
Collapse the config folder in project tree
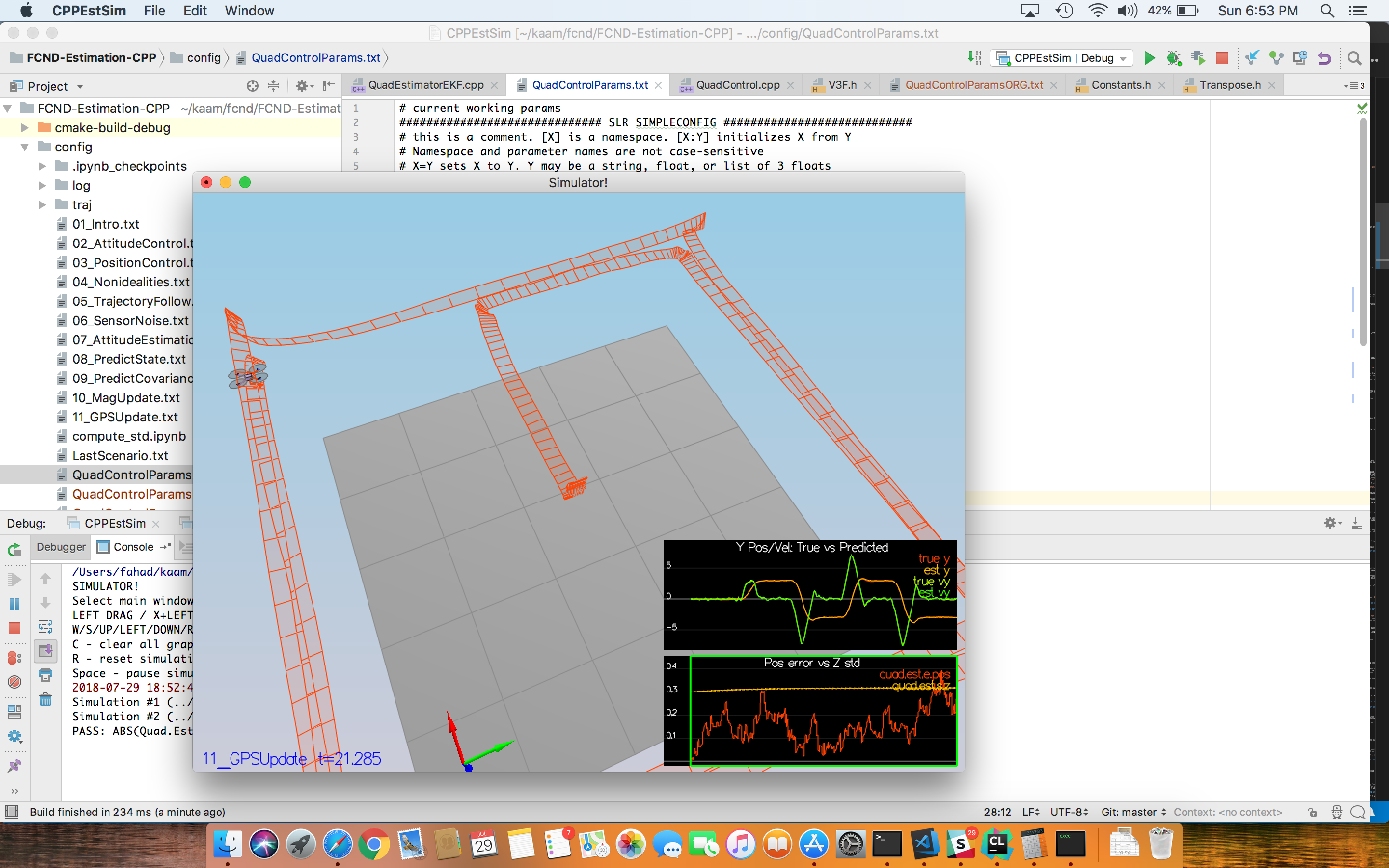25,147
